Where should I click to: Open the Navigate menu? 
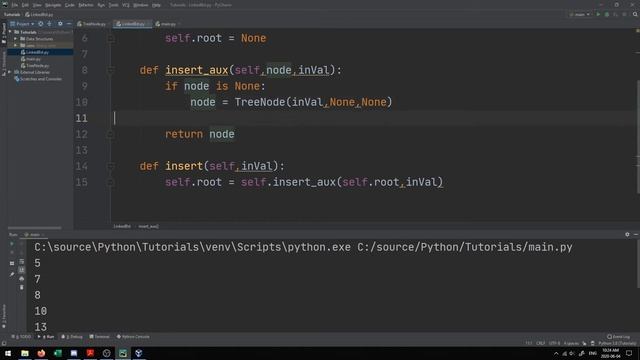(53, 5)
